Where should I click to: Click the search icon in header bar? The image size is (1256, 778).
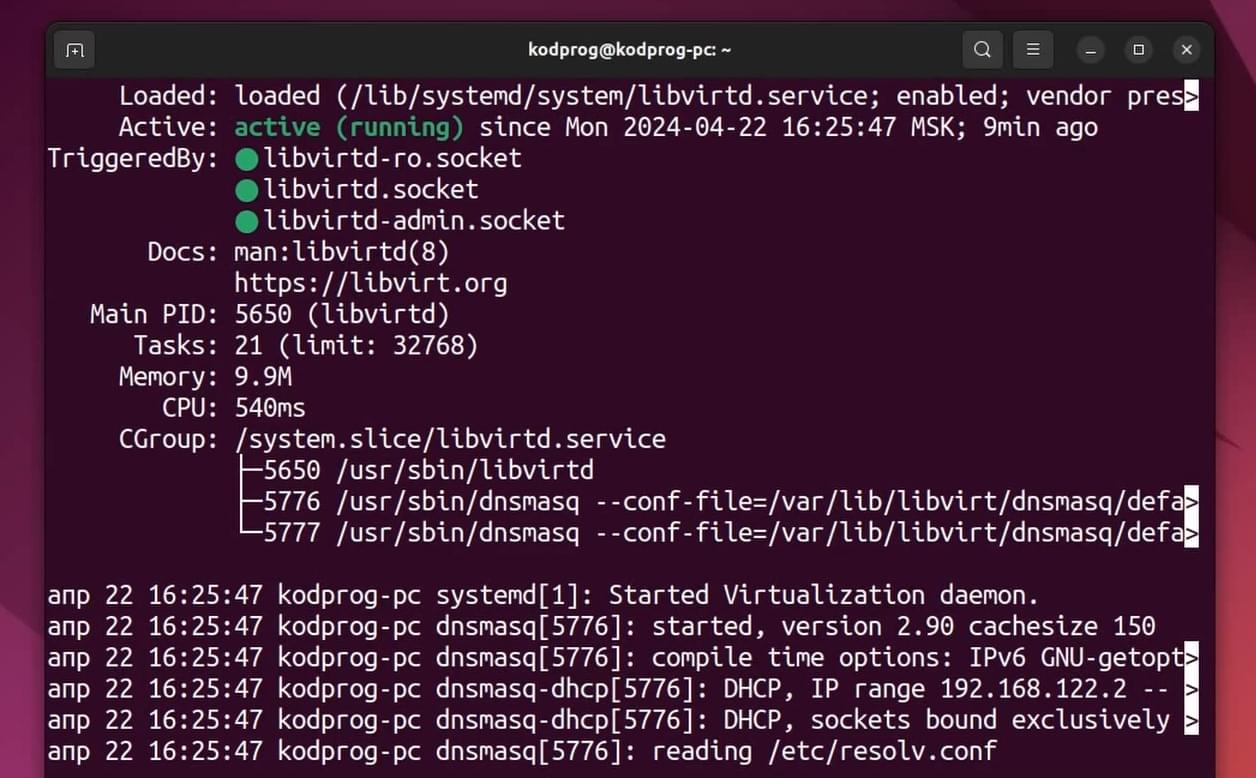click(982, 50)
